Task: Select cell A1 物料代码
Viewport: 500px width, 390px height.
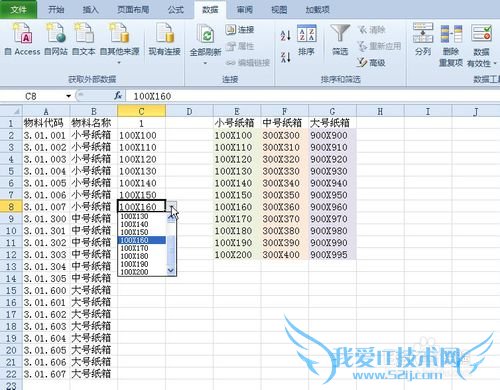Action: 46,123
